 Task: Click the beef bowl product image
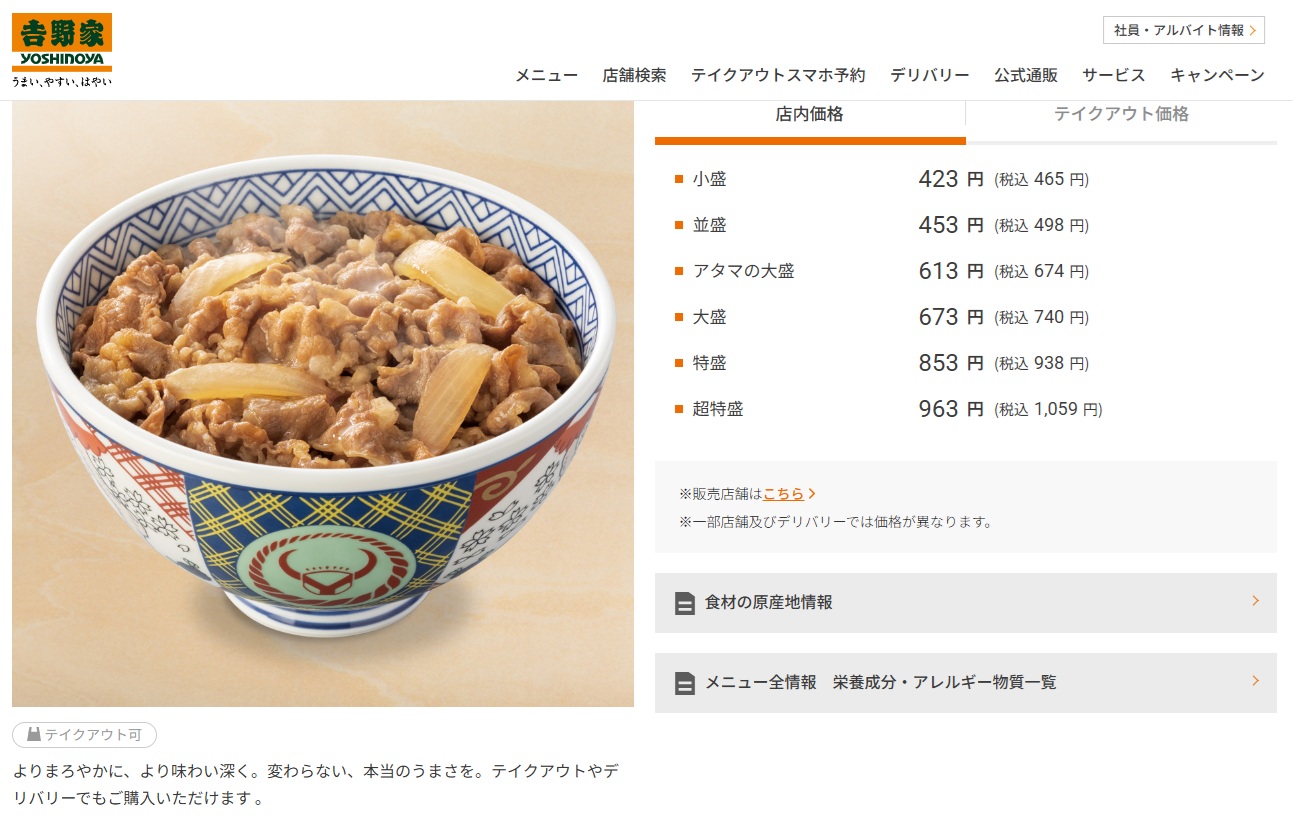tap(323, 404)
